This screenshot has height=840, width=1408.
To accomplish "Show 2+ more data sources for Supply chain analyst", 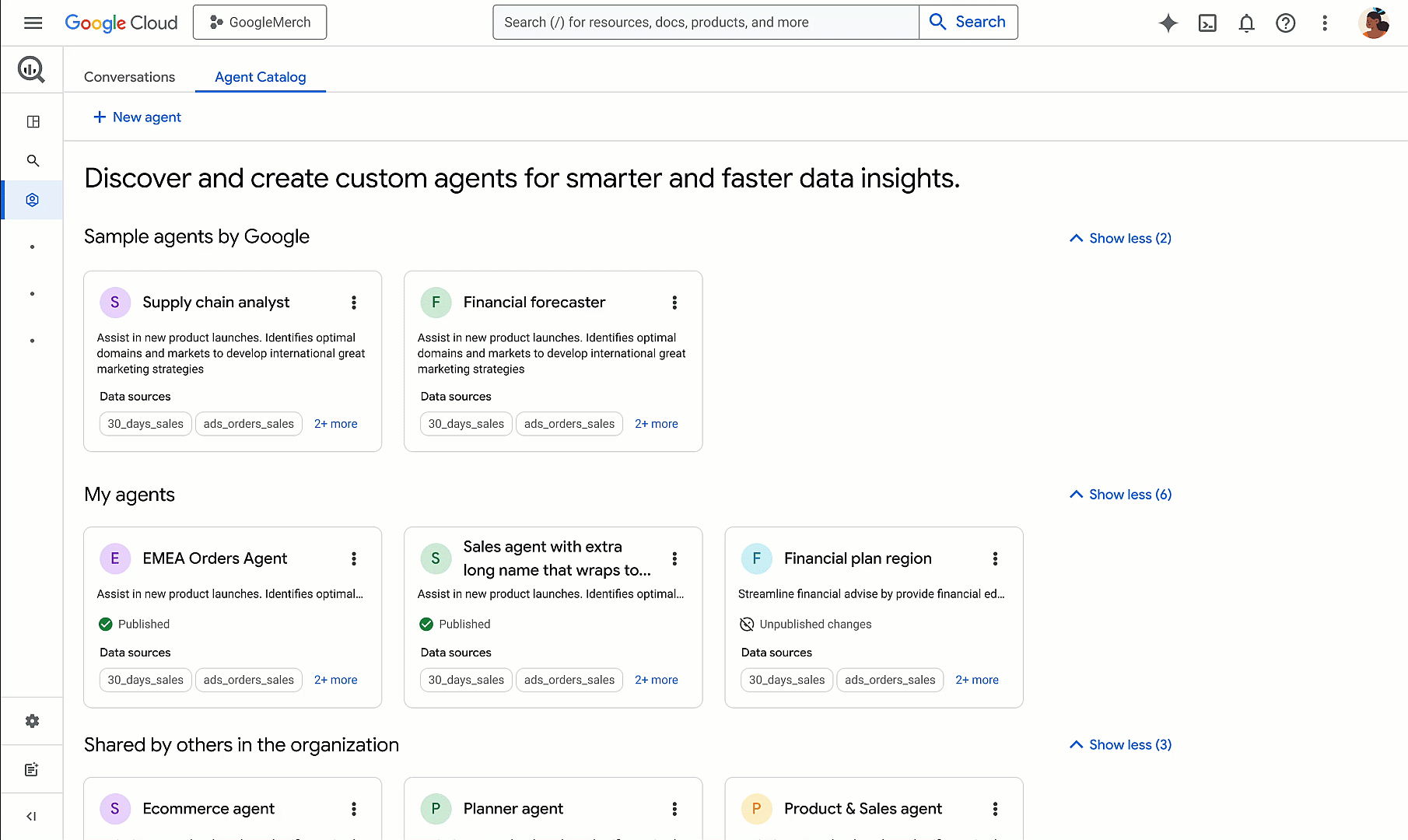I will coord(335,423).
